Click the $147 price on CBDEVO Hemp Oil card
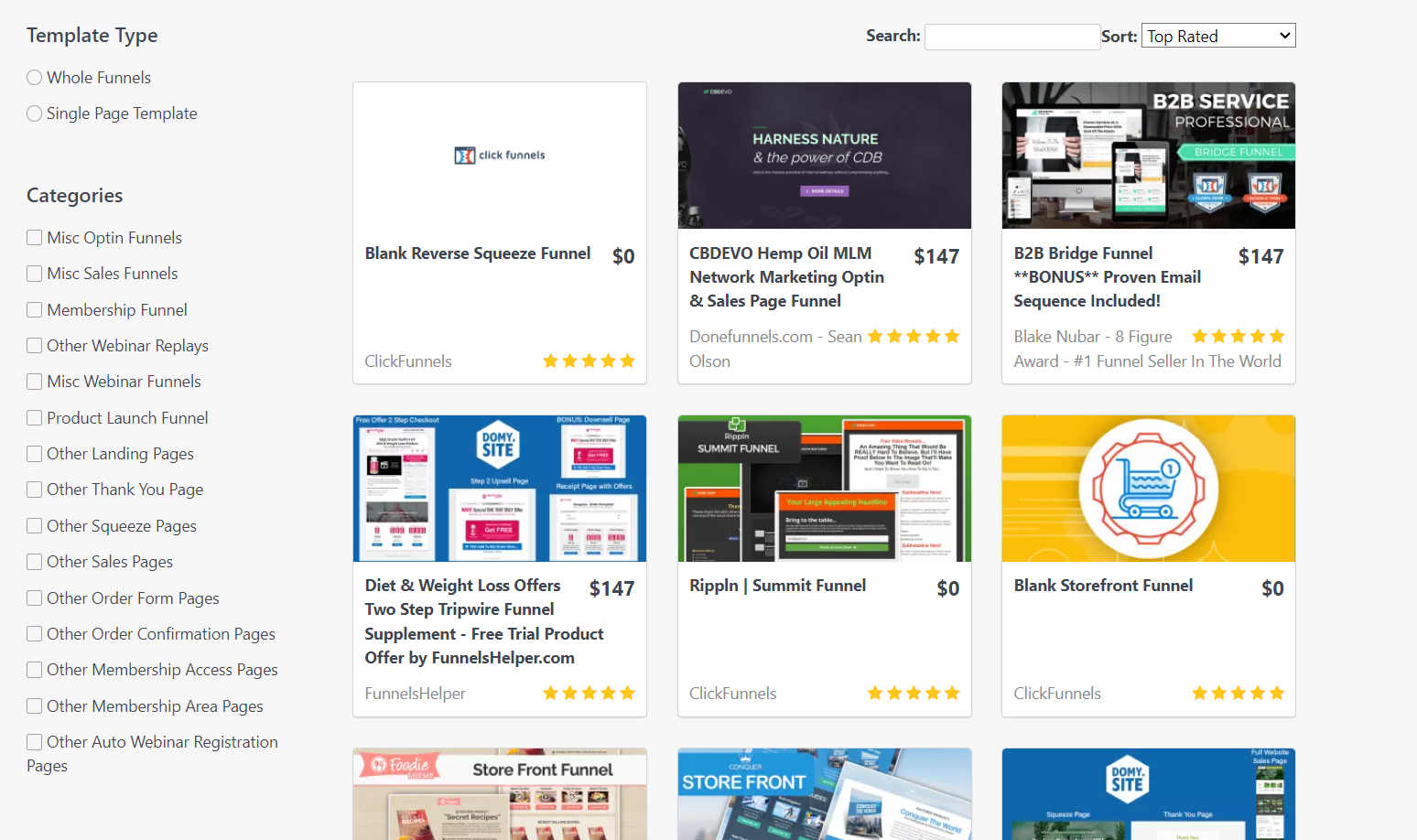 tap(936, 257)
